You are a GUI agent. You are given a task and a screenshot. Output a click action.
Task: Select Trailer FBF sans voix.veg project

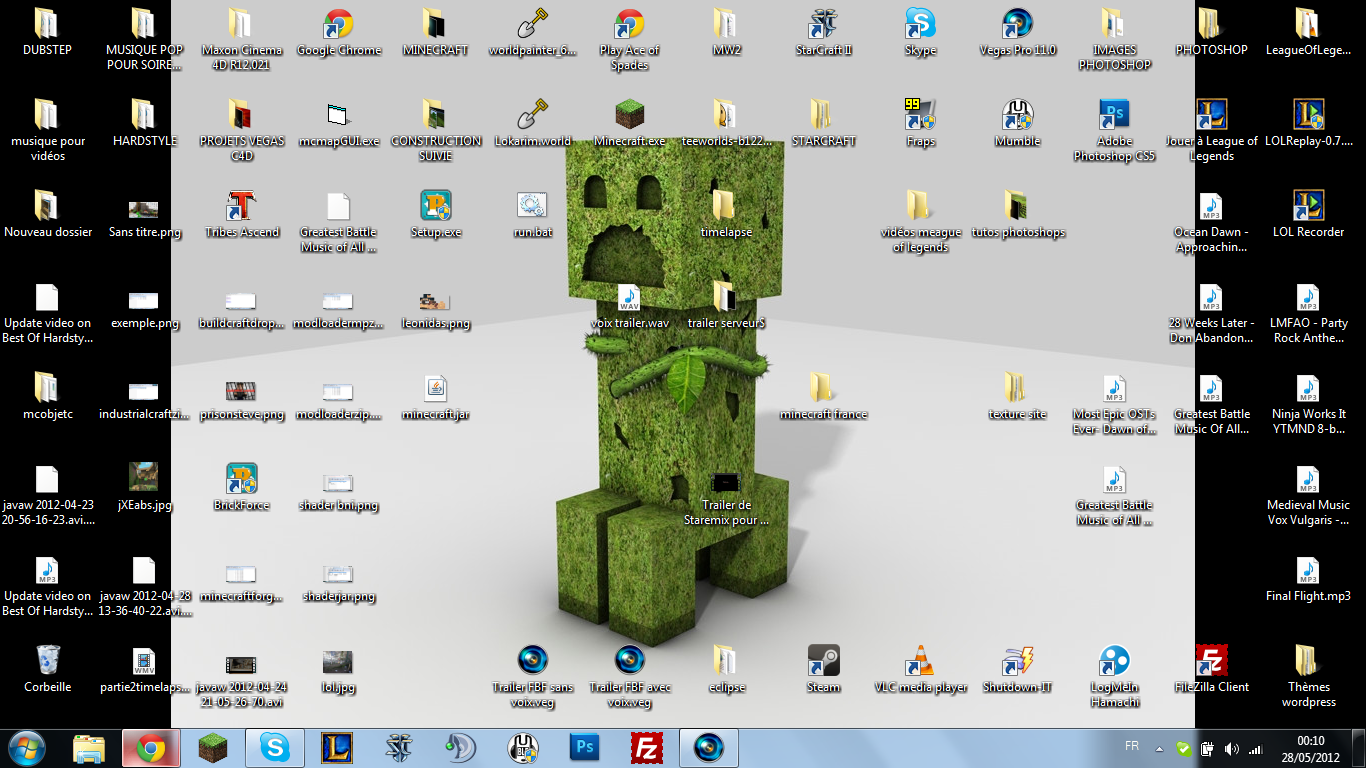click(533, 677)
